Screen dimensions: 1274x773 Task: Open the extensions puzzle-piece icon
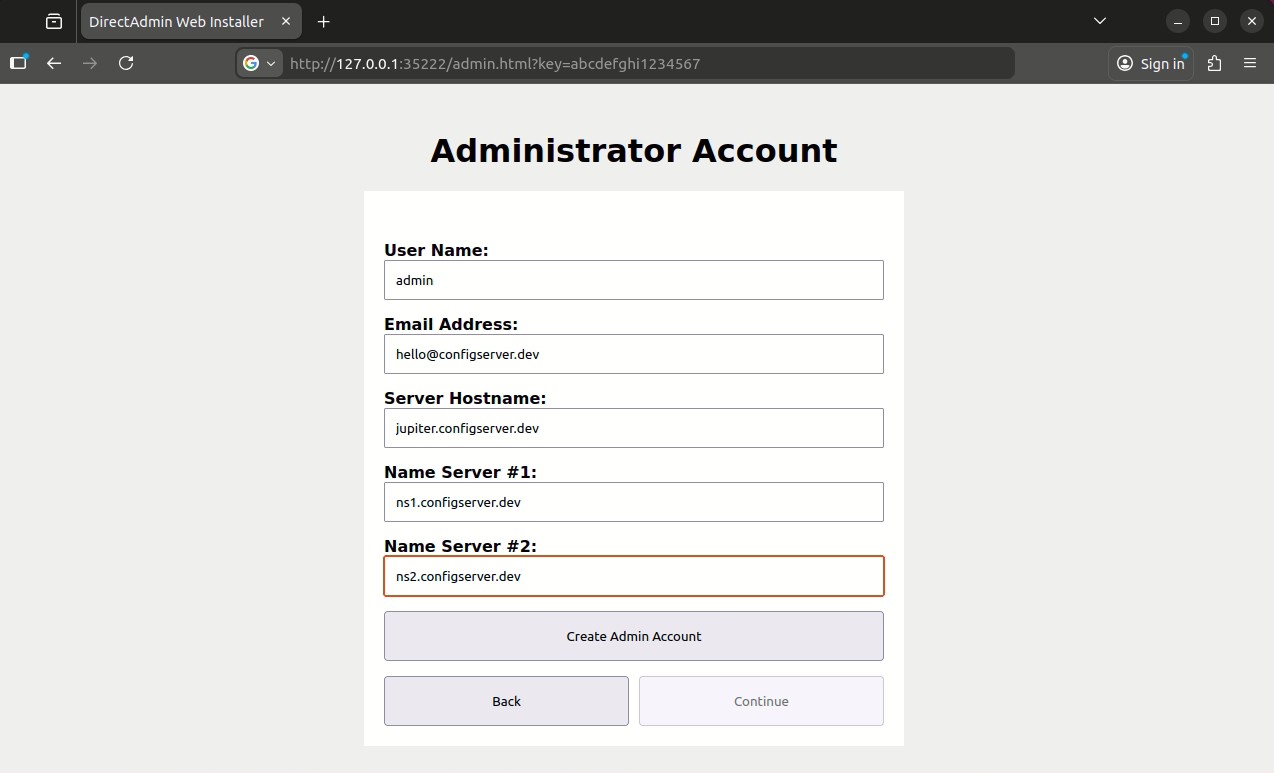pyautogui.click(x=1213, y=63)
